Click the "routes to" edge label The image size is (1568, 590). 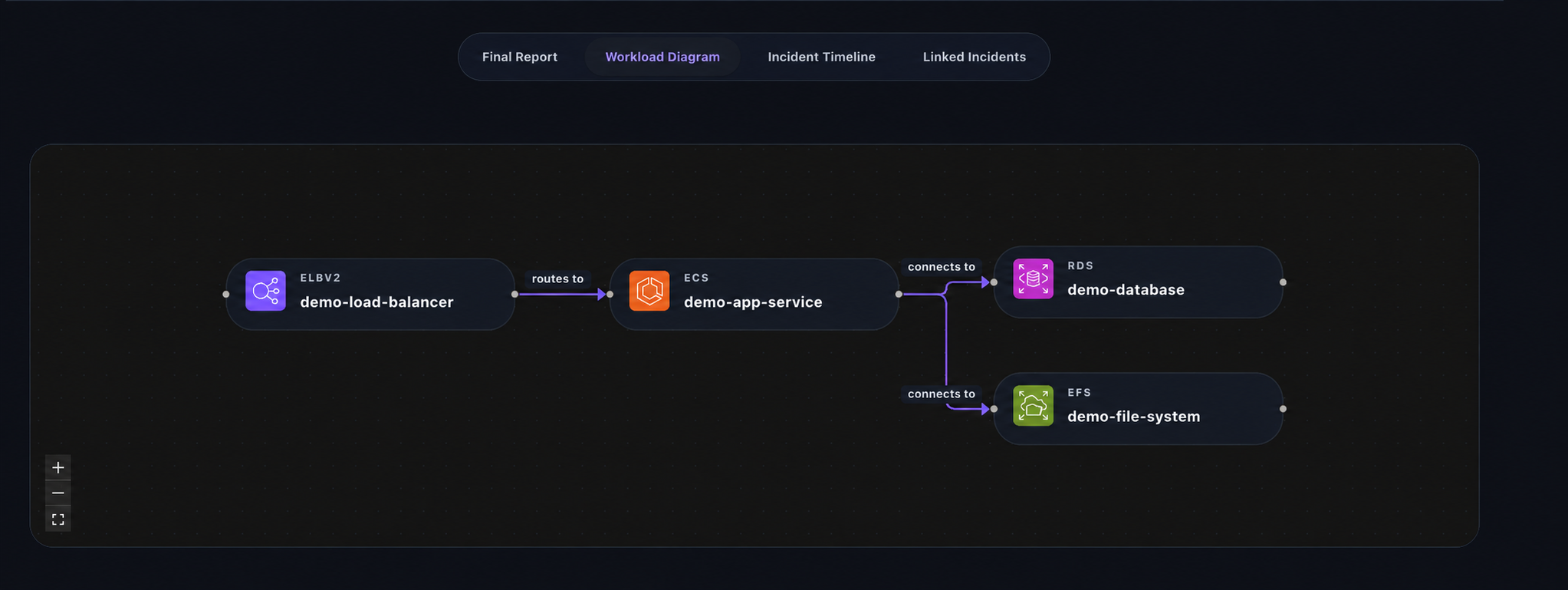pos(557,279)
